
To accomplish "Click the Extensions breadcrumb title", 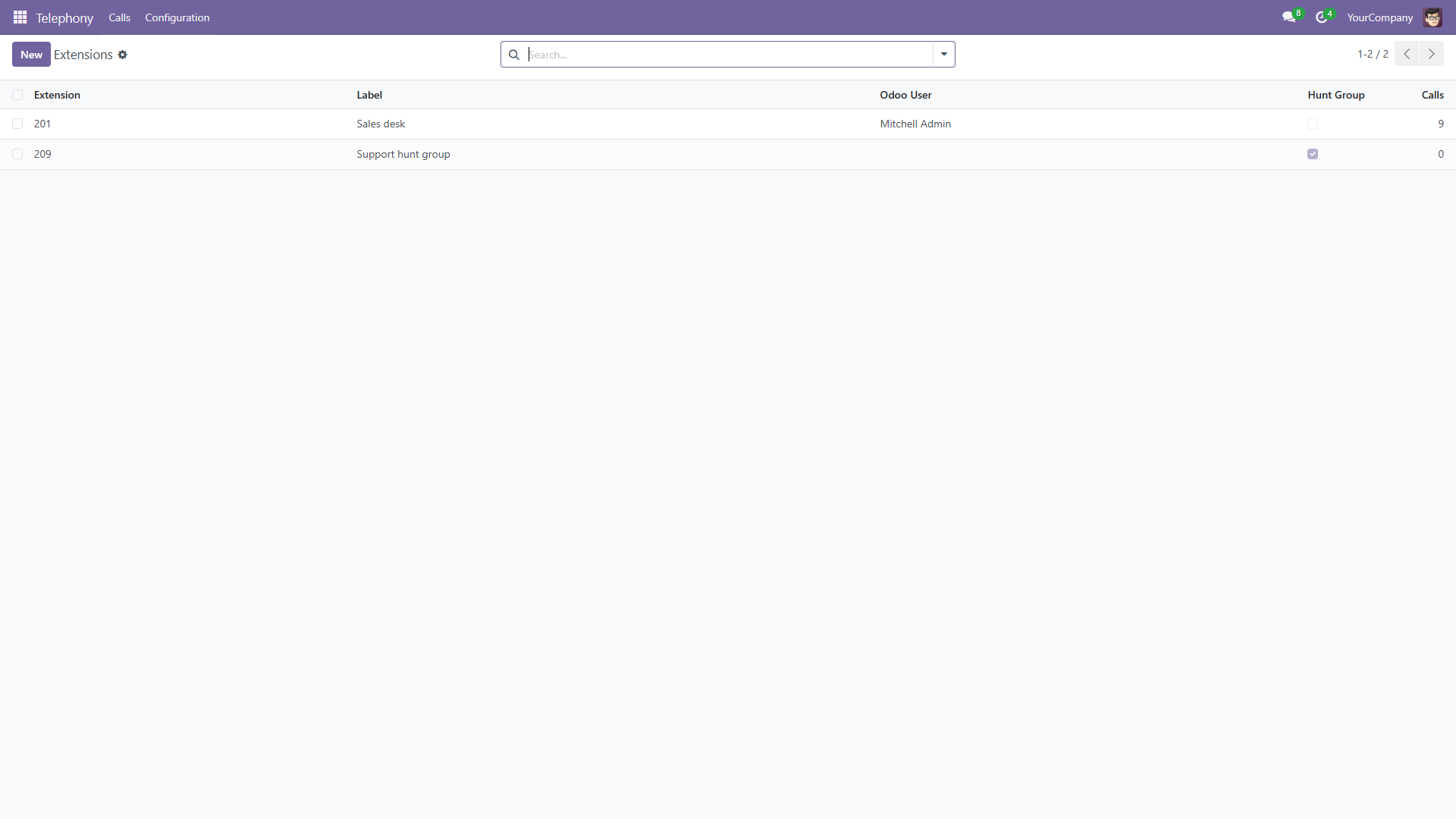I will point(83,55).
